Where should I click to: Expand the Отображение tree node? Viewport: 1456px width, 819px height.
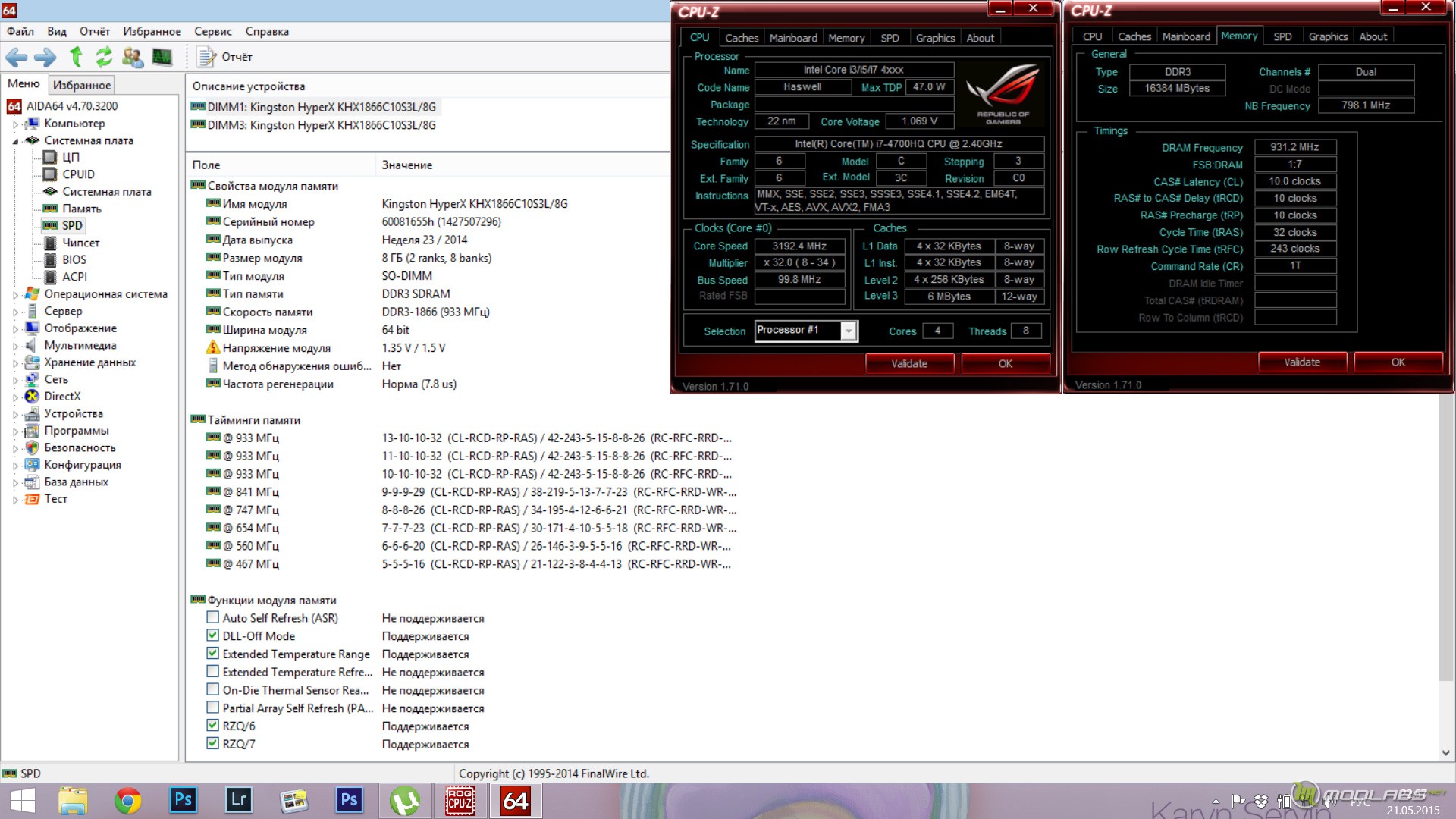(15, 328)
